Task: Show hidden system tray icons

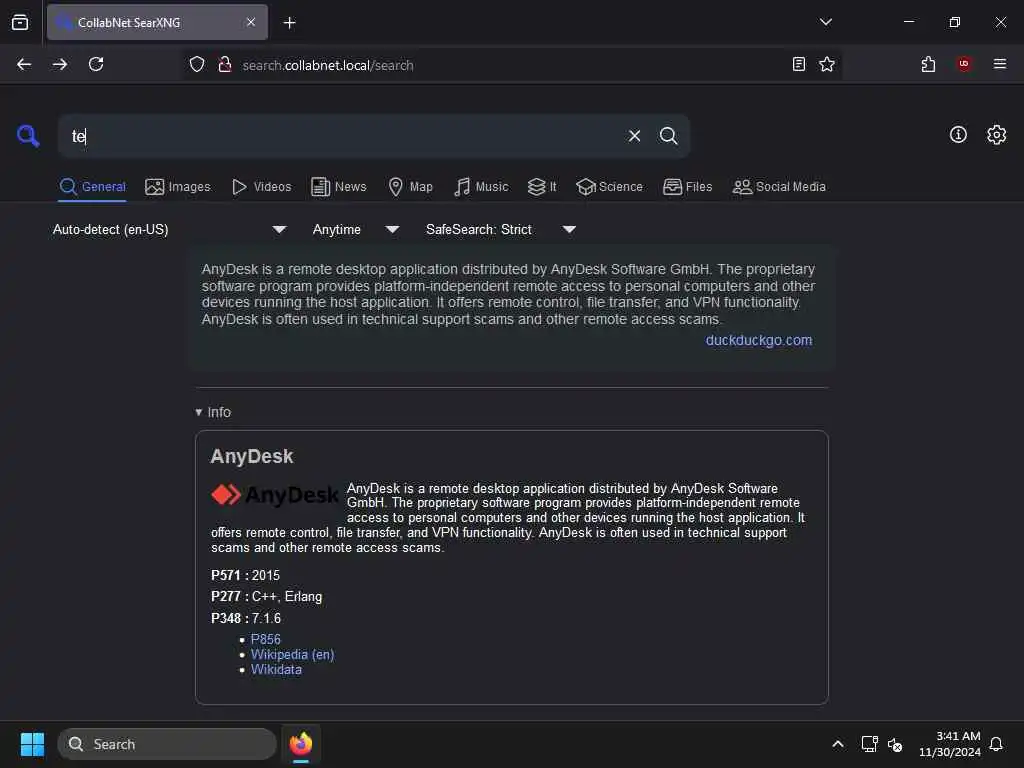Action: click(838, 744)
